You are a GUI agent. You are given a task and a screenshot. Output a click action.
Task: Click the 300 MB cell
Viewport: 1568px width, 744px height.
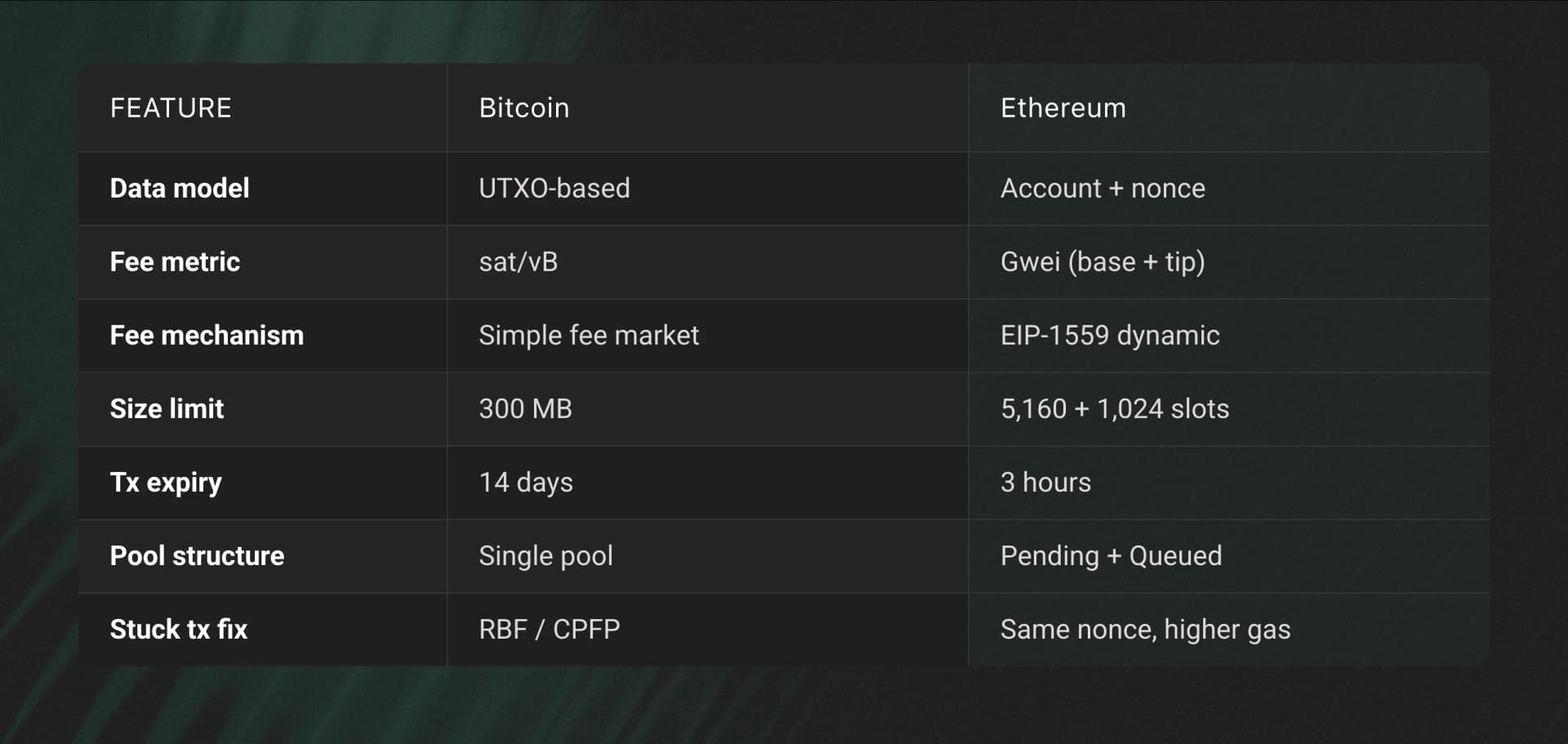click(525, 409)
